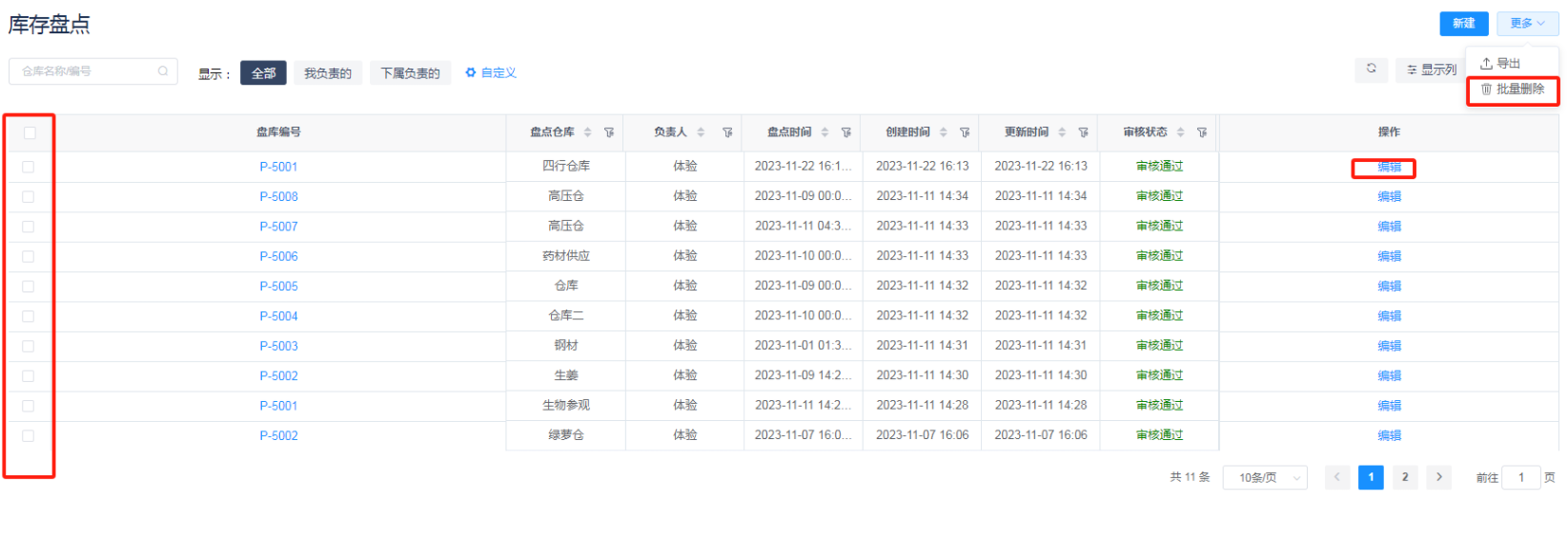
Task: Click 编辑 in the 绿萝仓 row
Action: tap(1389, 435)
